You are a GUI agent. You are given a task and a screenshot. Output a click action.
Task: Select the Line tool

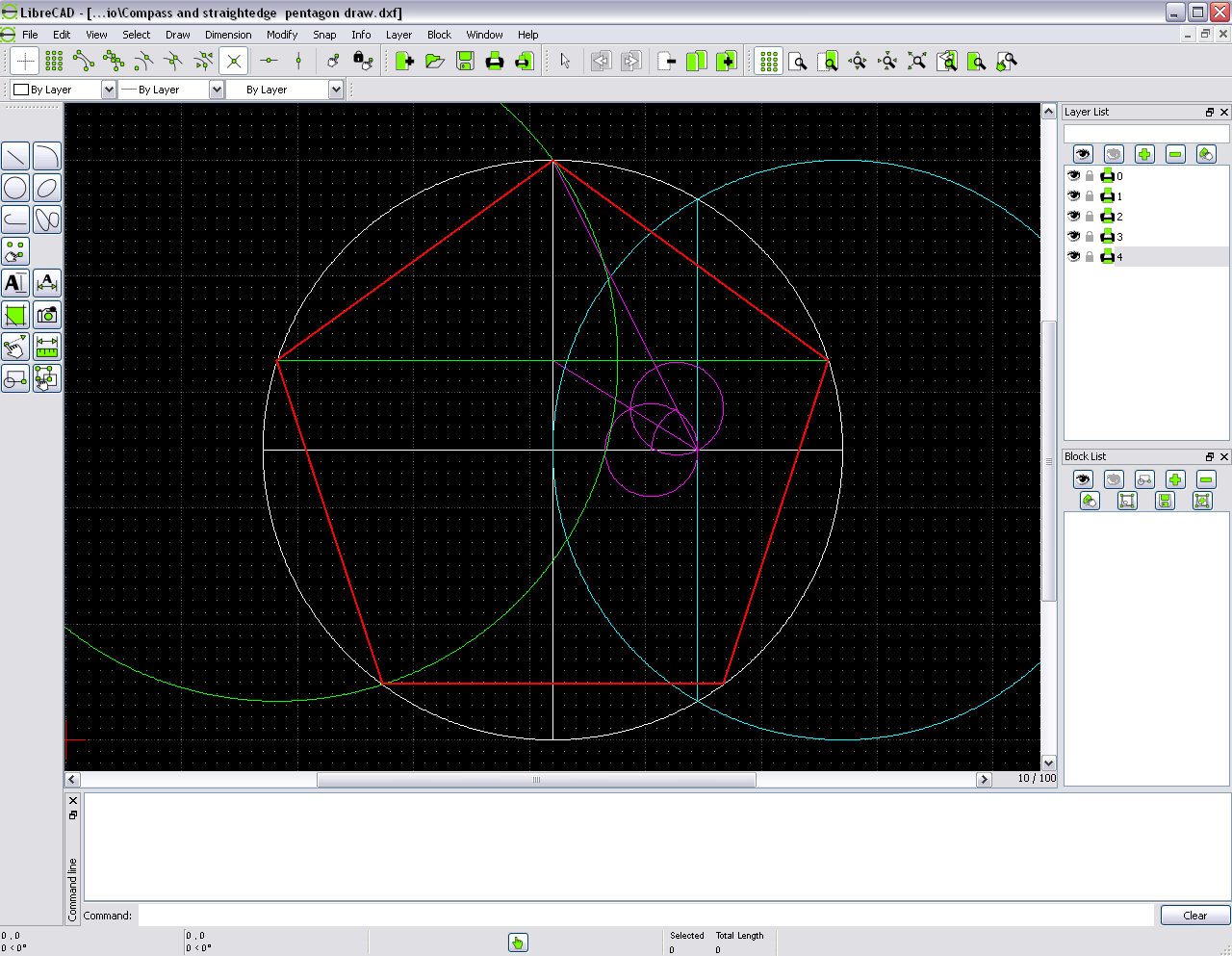point(15,155)
